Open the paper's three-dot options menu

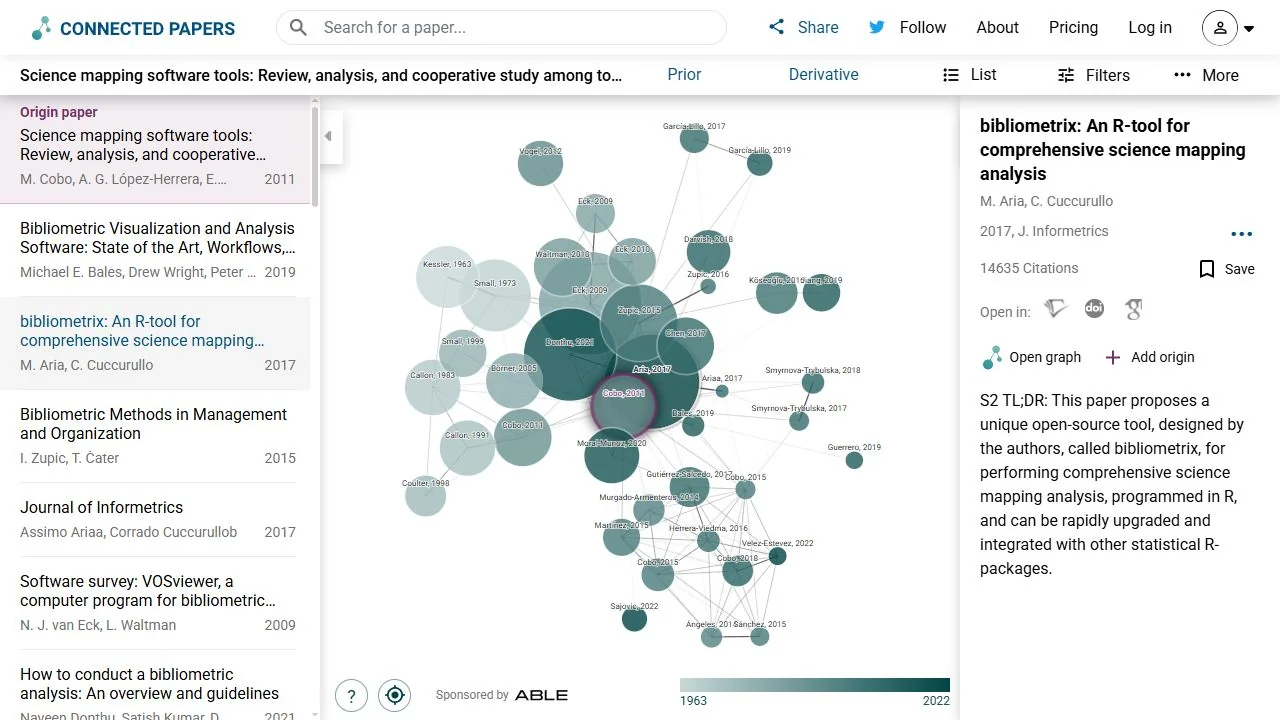pyautogui.click(x=1242, y=234)
